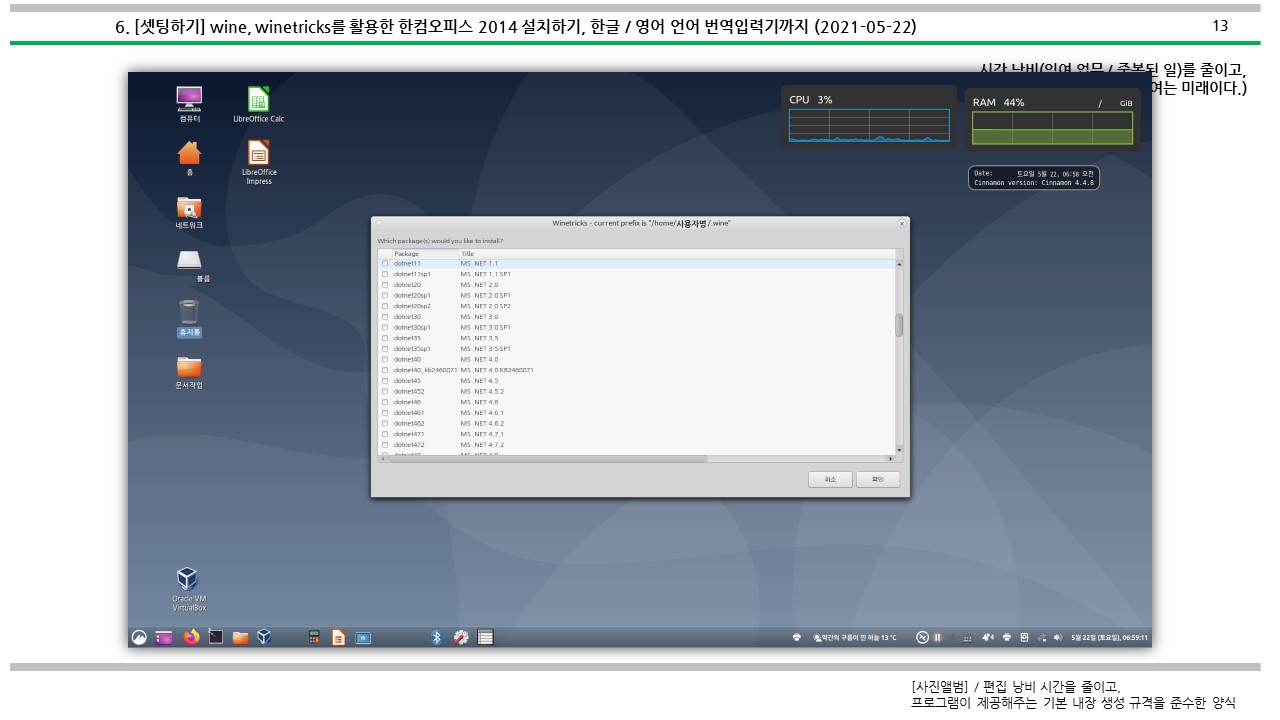Click the 취소 cancel button
Screen dimensions: 1280x720
click(830, 479)
